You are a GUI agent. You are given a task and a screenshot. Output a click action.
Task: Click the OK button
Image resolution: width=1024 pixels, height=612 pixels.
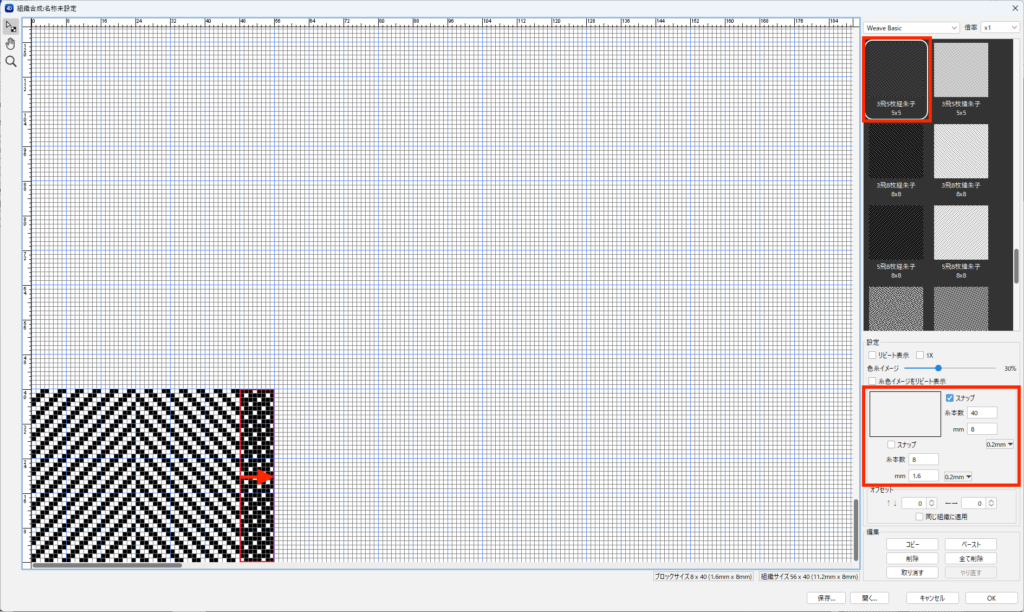(x=991, y=598)
